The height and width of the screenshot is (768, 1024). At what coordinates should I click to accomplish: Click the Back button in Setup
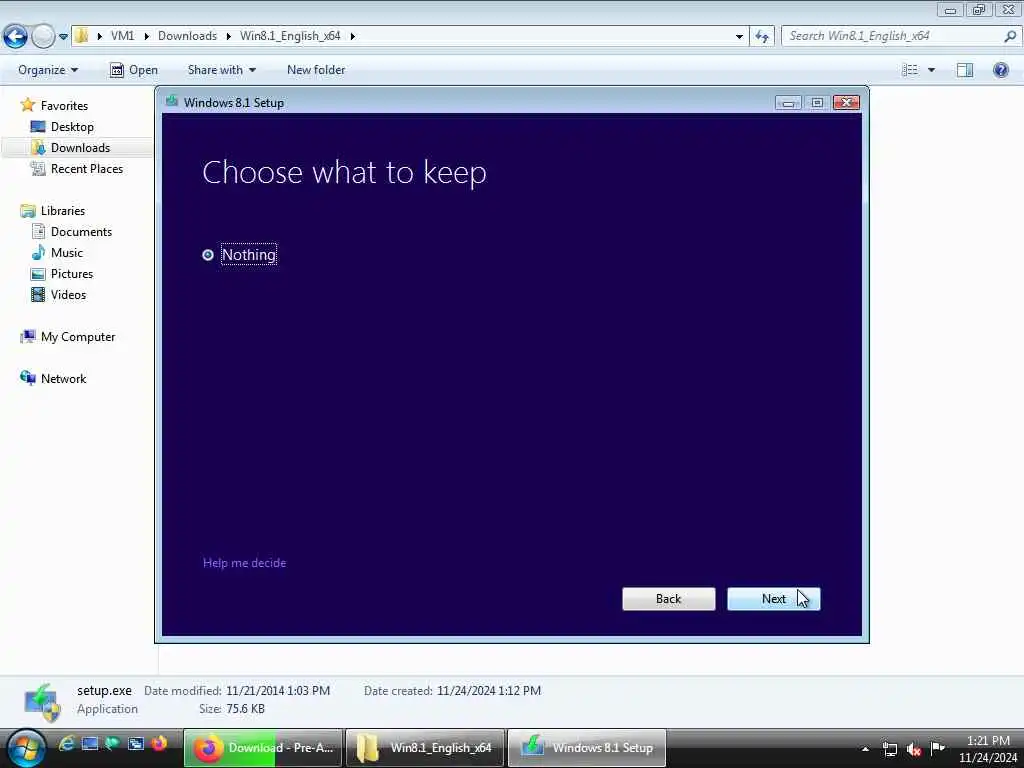point(668,599)
